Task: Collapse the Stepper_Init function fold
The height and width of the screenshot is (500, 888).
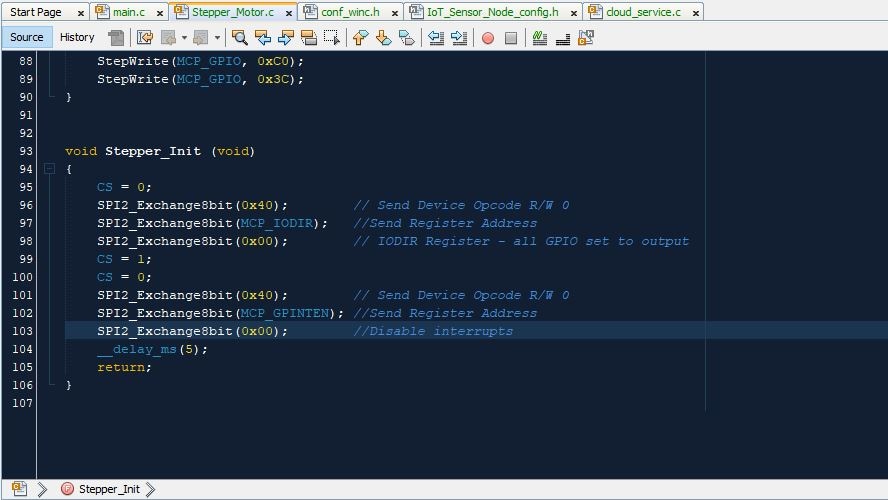Action: [49, 169]
